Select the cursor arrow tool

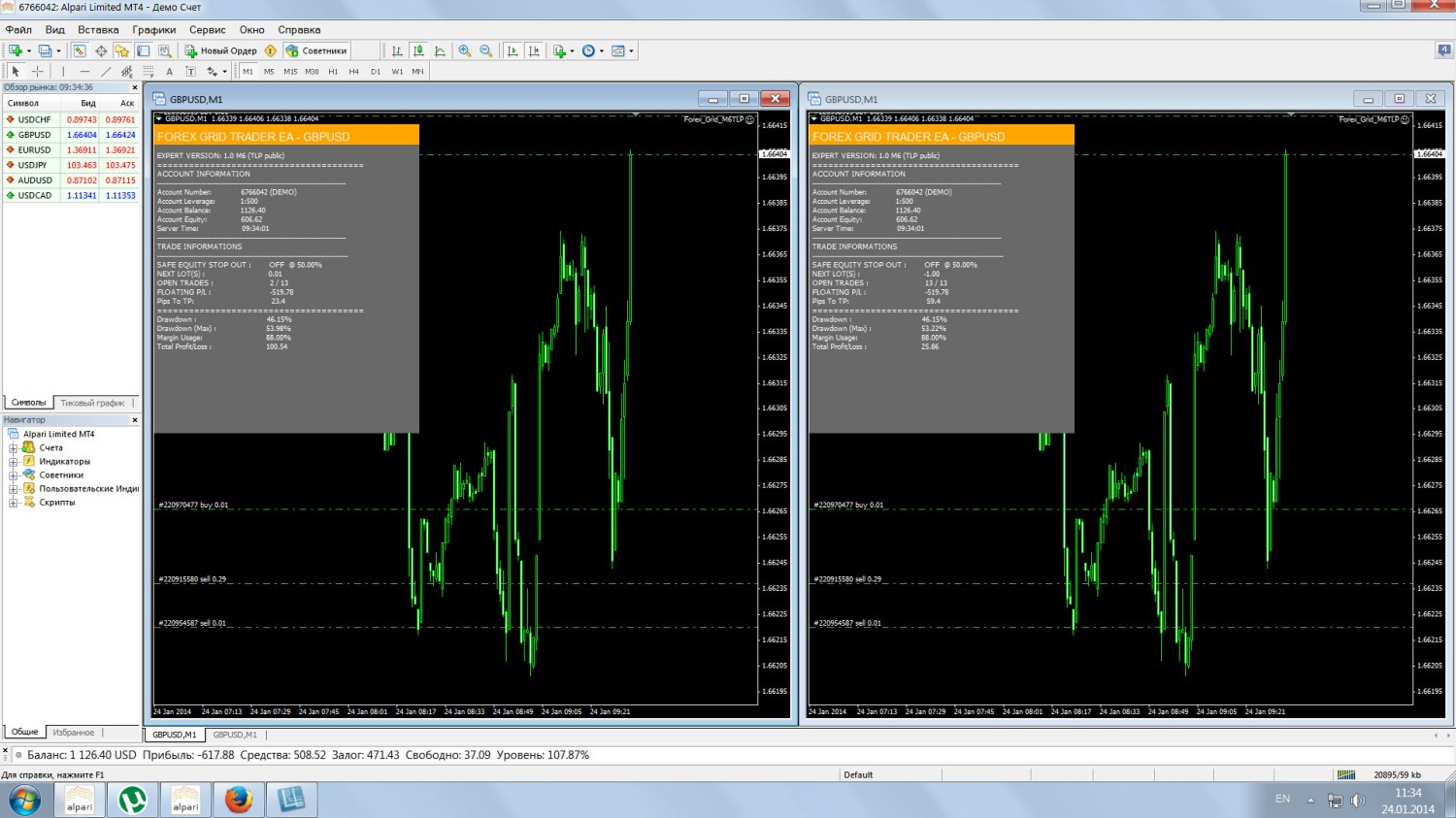point(16,71)
